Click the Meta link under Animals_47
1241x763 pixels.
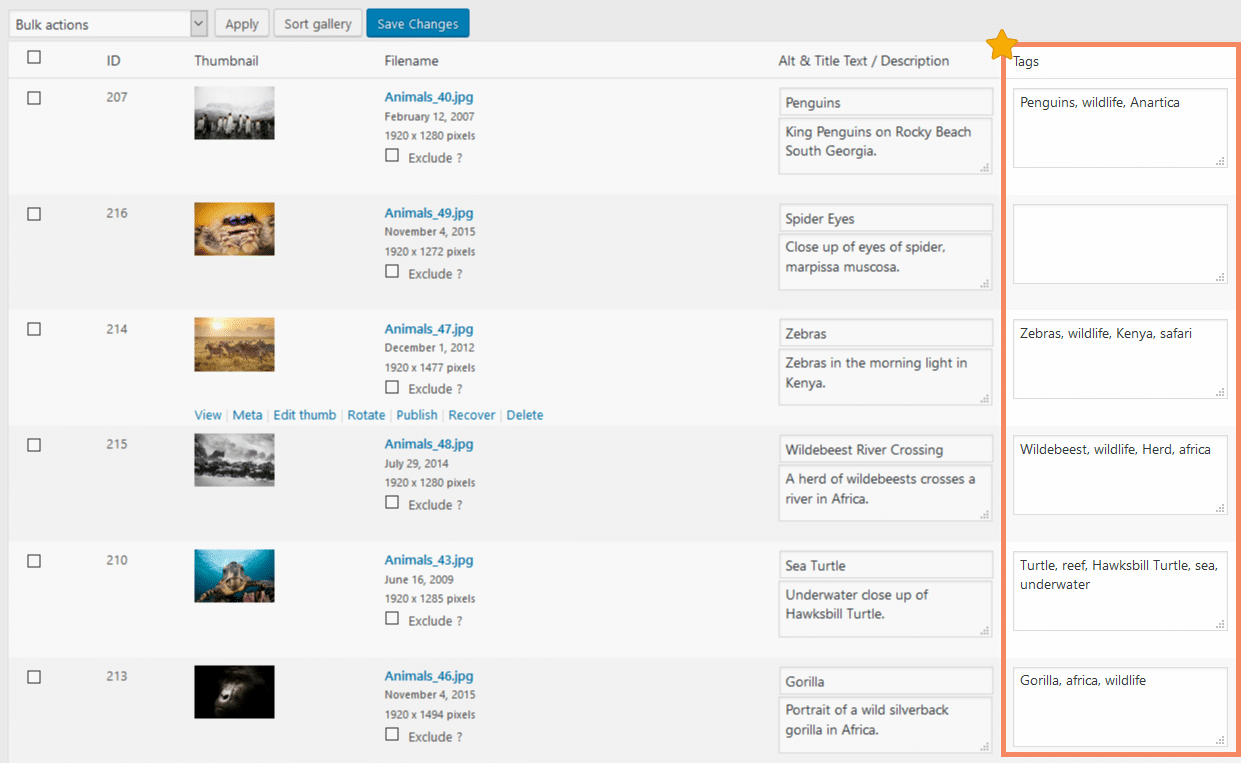[x=247, y=415]
